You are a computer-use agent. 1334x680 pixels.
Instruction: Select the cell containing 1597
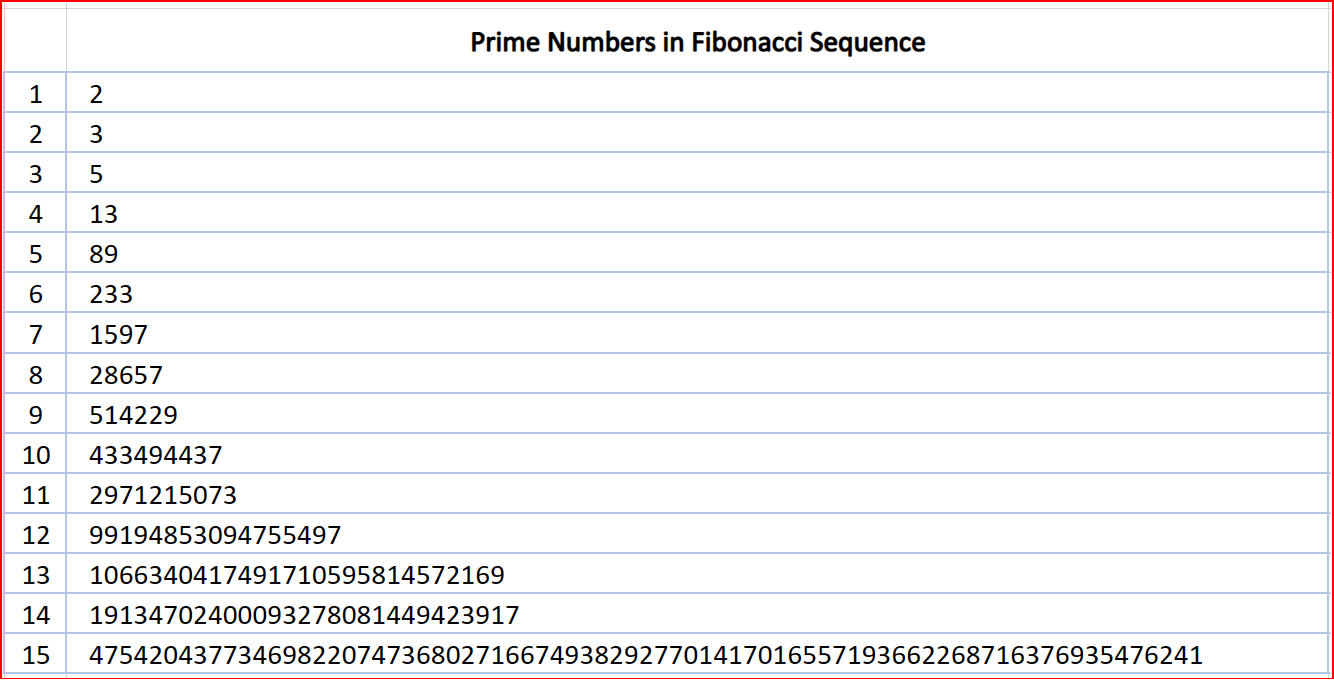(x=118, y=334)
